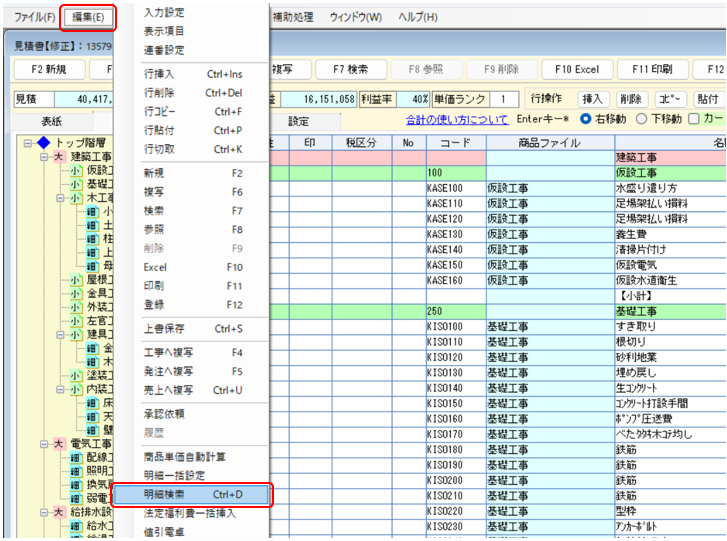Choose 印刷 F11 in the menu
The width and height of the screenshot is (727, 541).
coord(193,286)
